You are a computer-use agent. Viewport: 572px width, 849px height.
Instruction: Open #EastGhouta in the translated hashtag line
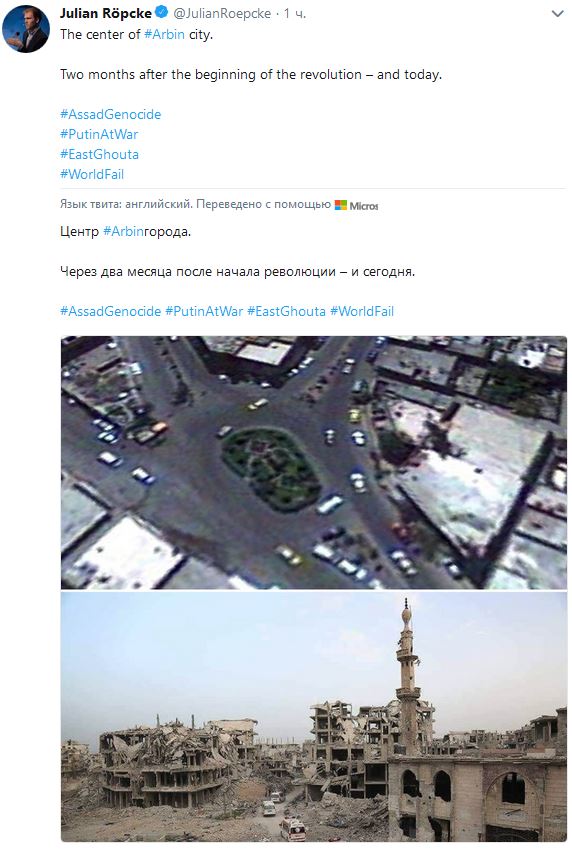(x=287, y=311)
